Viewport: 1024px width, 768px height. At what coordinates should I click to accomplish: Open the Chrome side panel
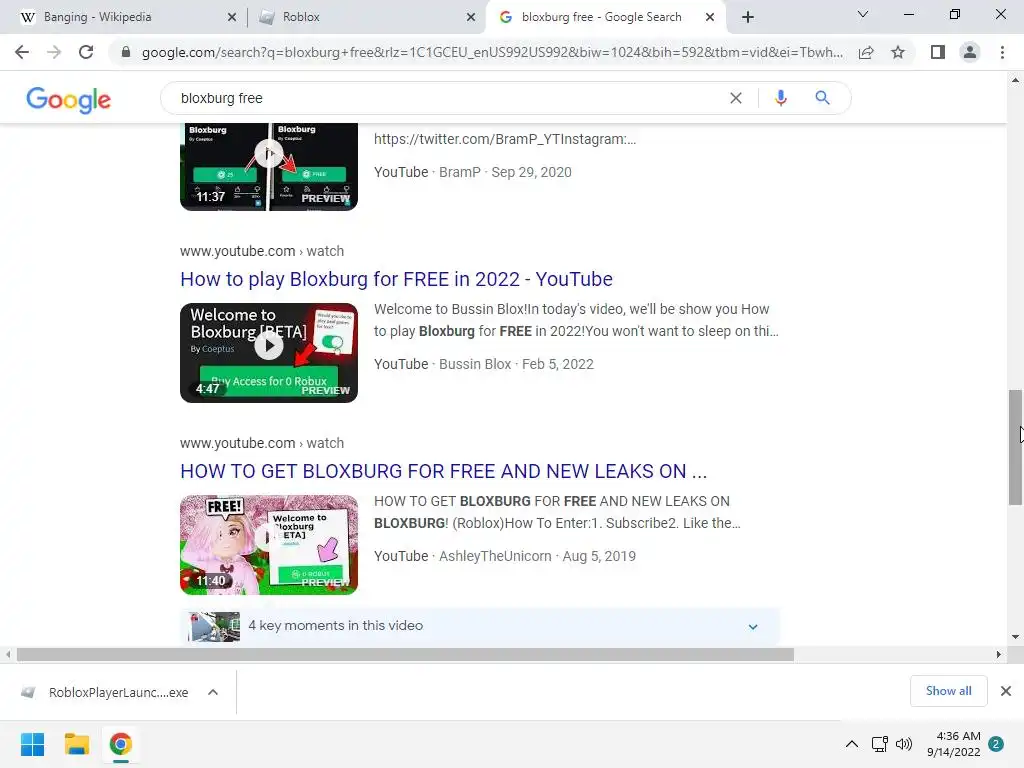point(938,52)
